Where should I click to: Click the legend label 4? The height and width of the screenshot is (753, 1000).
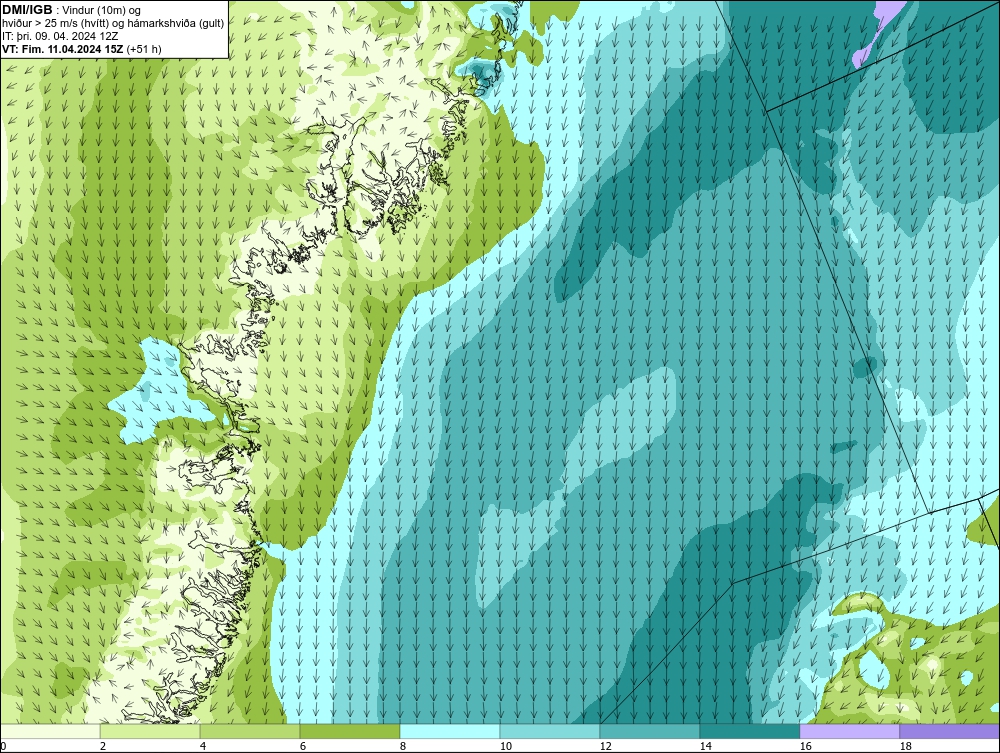(x=203, y=746)
